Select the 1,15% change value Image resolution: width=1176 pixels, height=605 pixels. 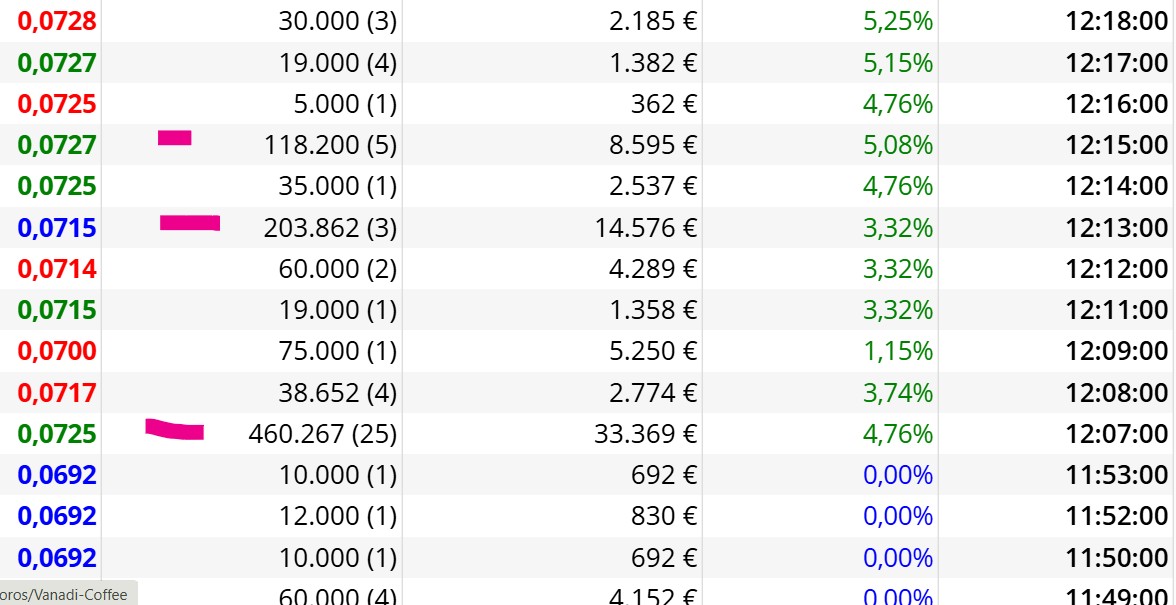click(898, 351)
